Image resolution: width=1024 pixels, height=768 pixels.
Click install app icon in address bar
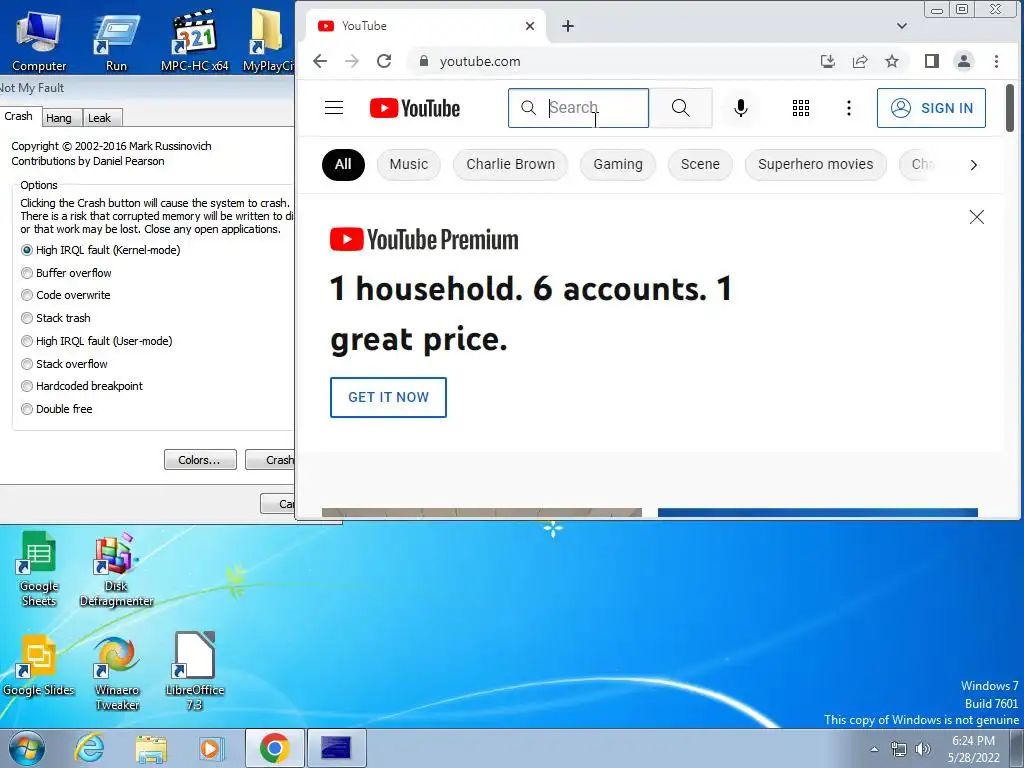(828, 61)
